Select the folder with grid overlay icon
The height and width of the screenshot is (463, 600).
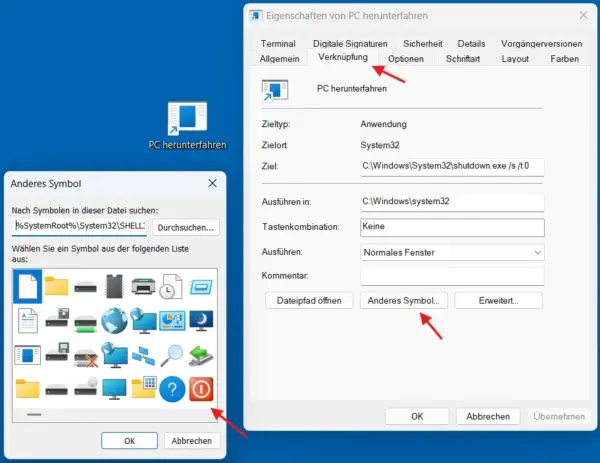click(x=144, y=387)
